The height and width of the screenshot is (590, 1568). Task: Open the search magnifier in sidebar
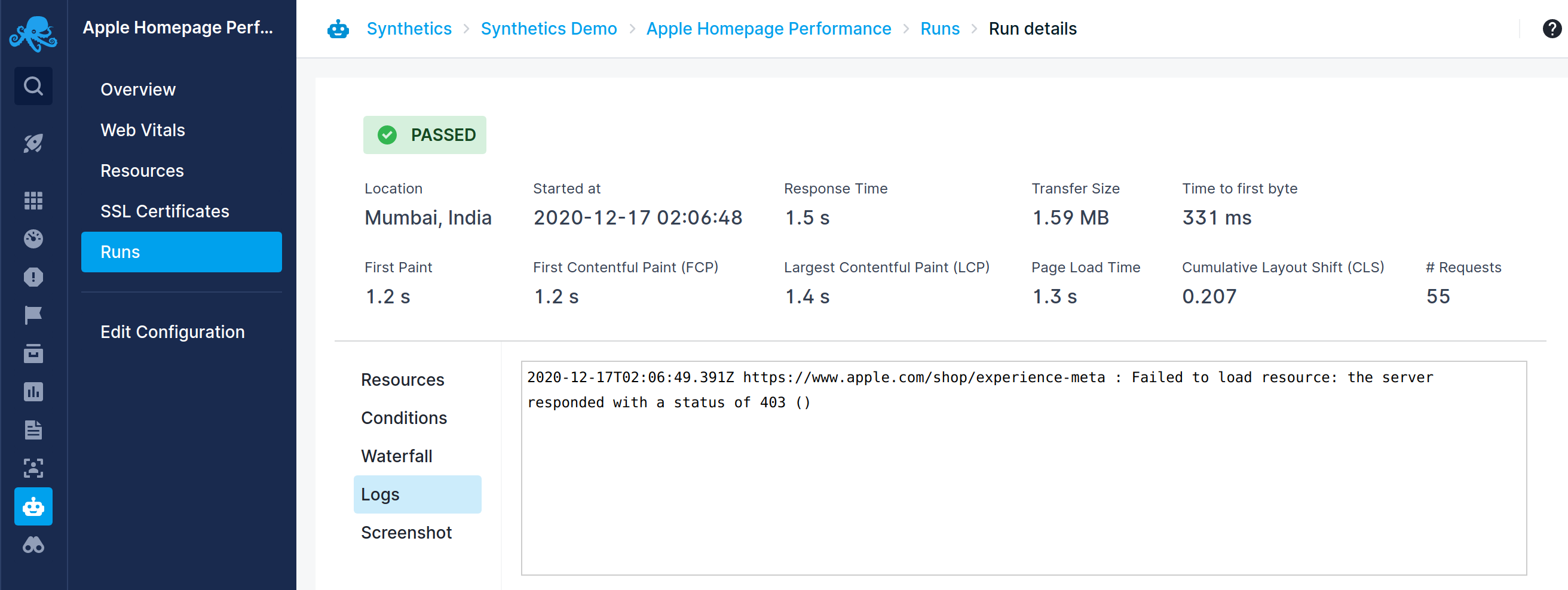33,86
